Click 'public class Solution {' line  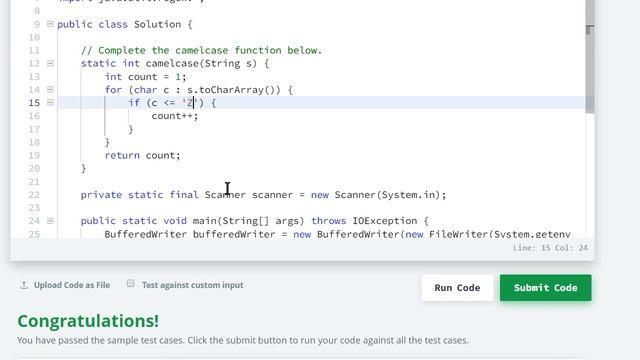124,24
